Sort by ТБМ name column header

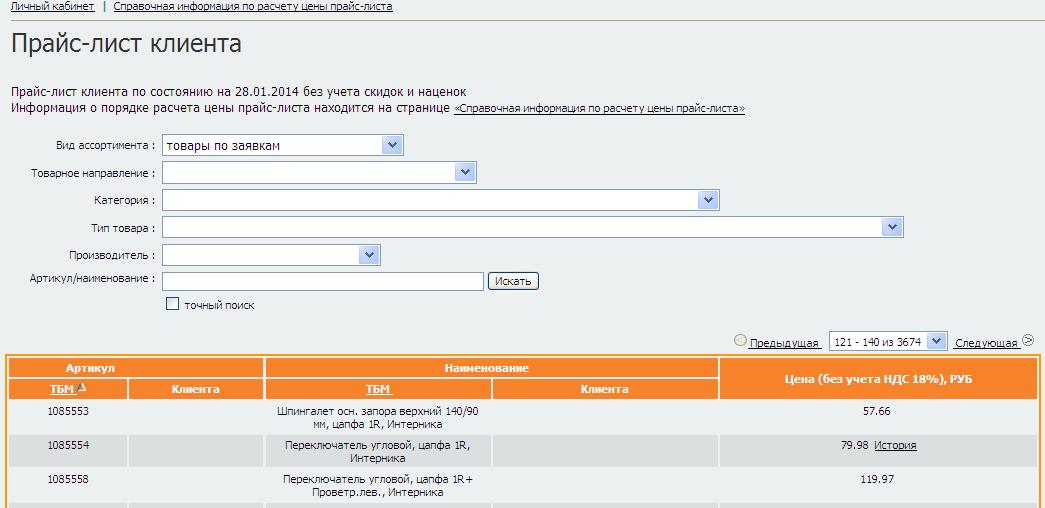coord(378,389)
